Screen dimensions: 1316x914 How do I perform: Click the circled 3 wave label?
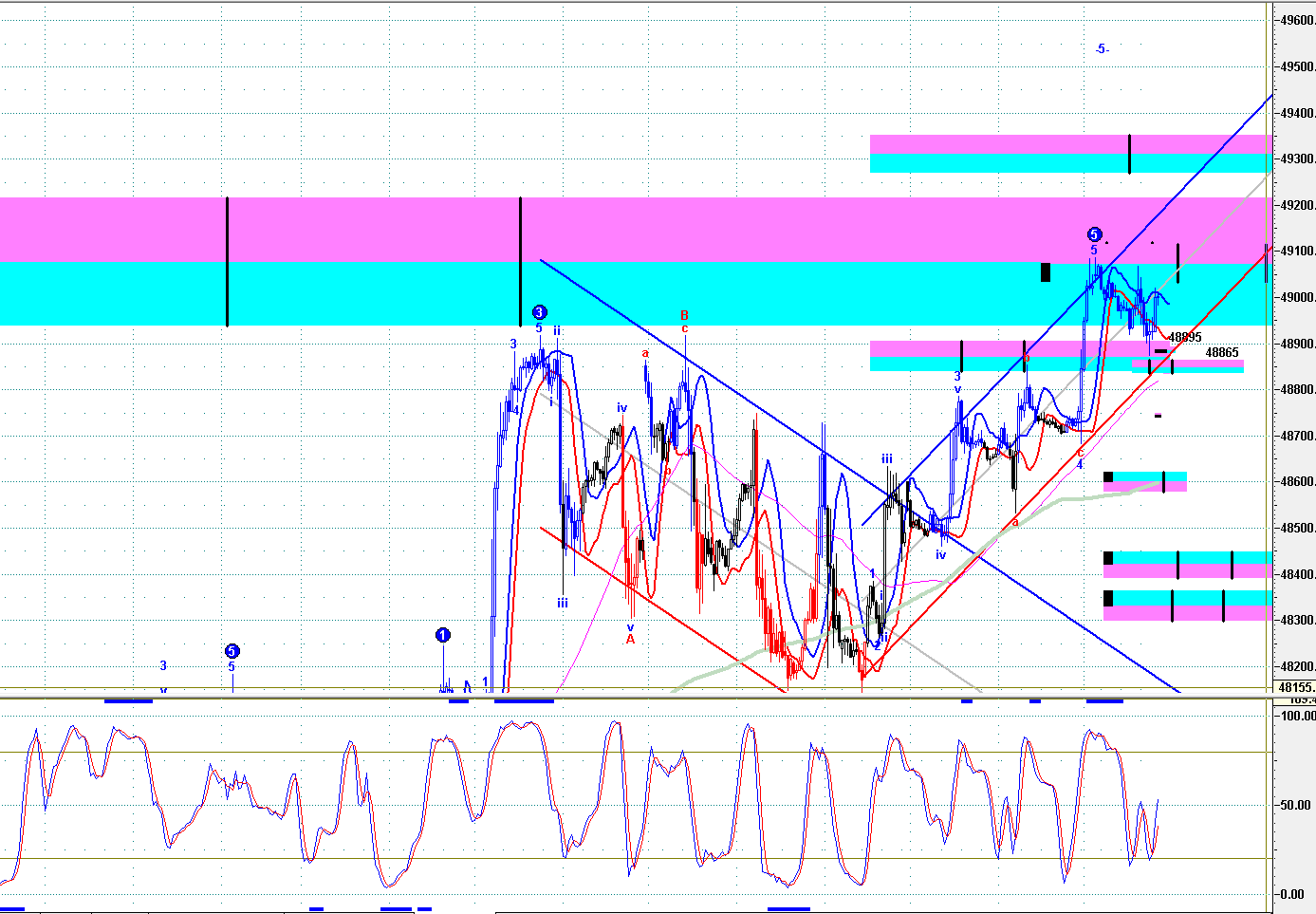pyautogui.click(x=539, y=312)
